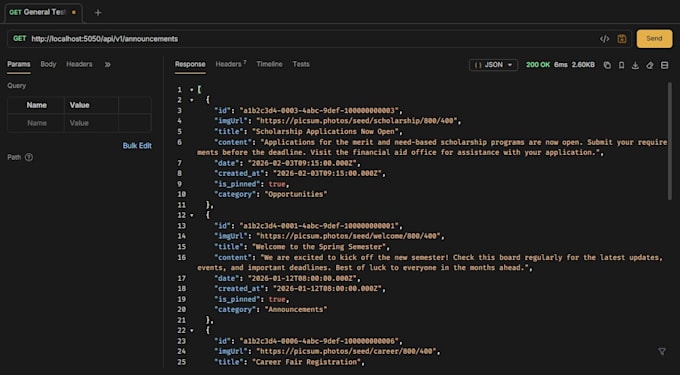Image resolution: width=680 pixels, height=375 pixels.
Task: Click the 2.60KB response size label
Action: [x=583, y=65]
